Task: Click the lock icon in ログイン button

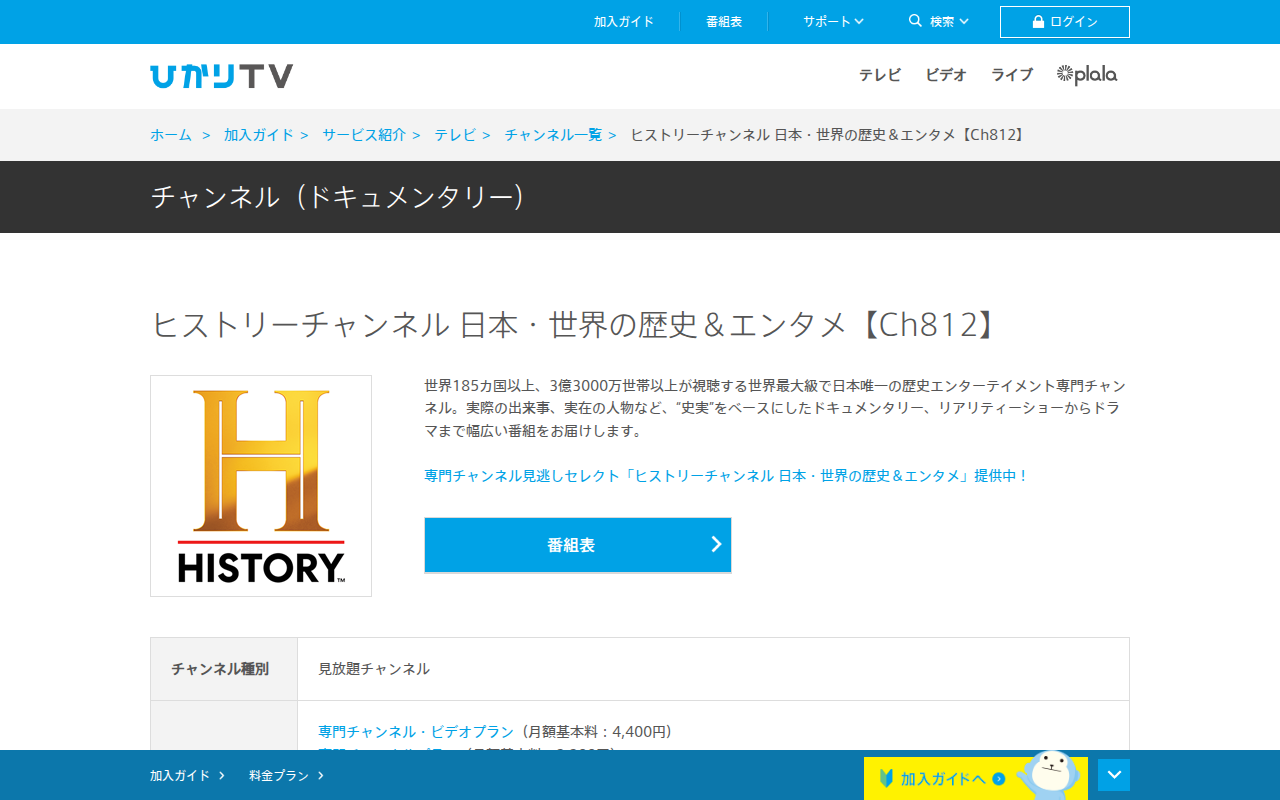Action: pos(1039,22)
